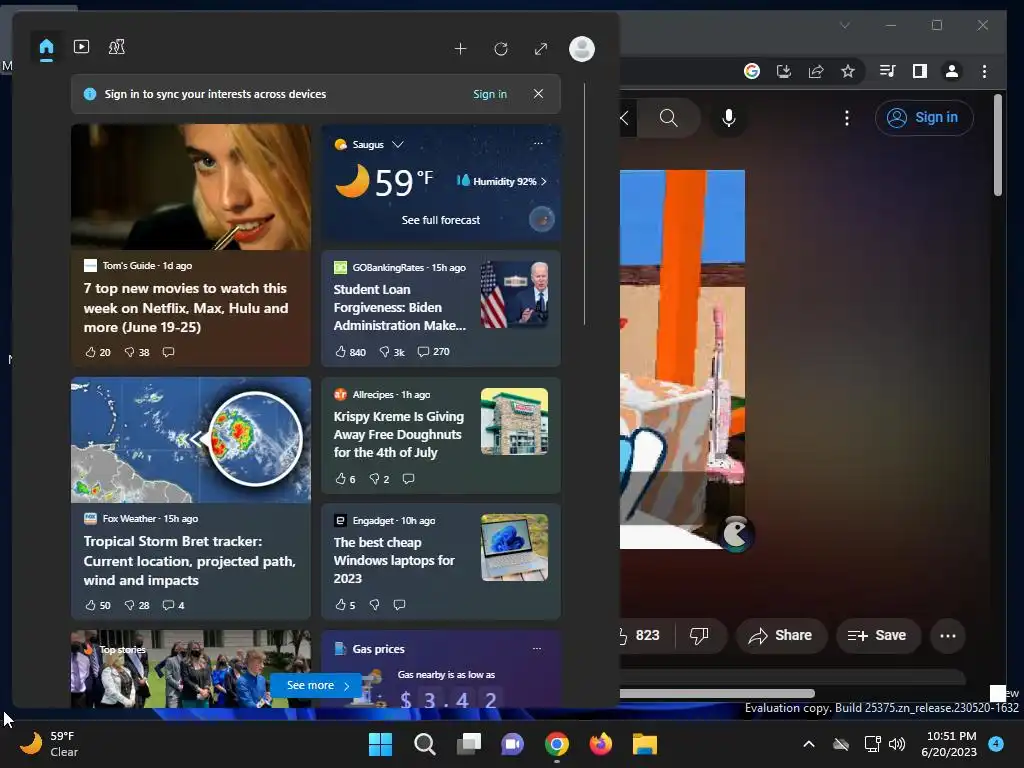
Task: Click See full forecast
Action: pyautogui.click(x=441, y=220)
